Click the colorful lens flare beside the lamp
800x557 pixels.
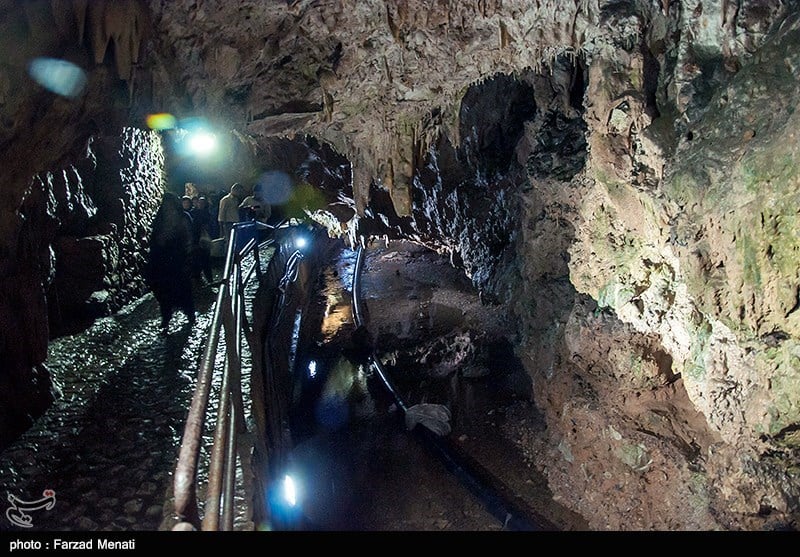[x=160, y=121]
